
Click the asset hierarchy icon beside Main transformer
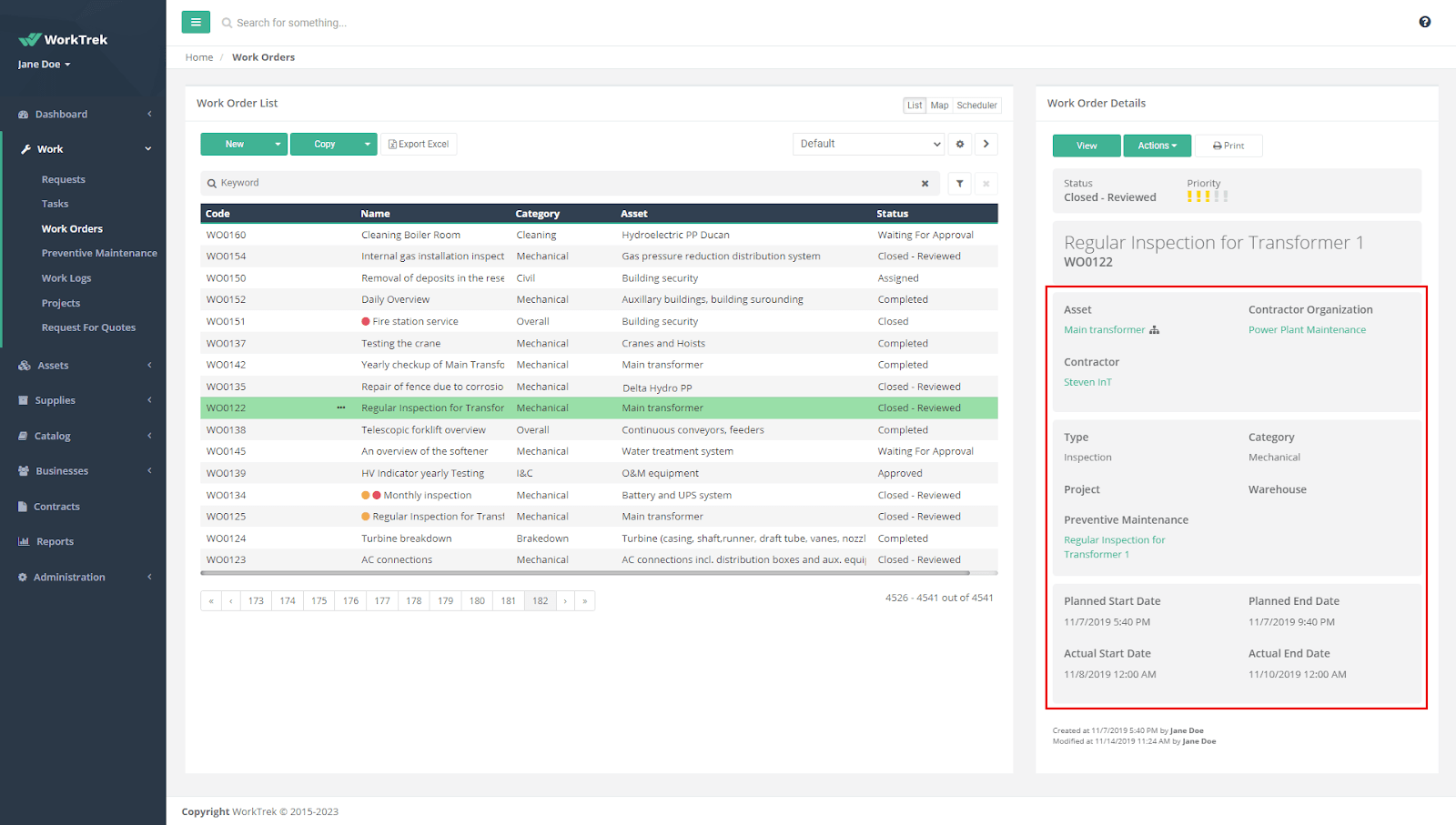point(1153,329)
